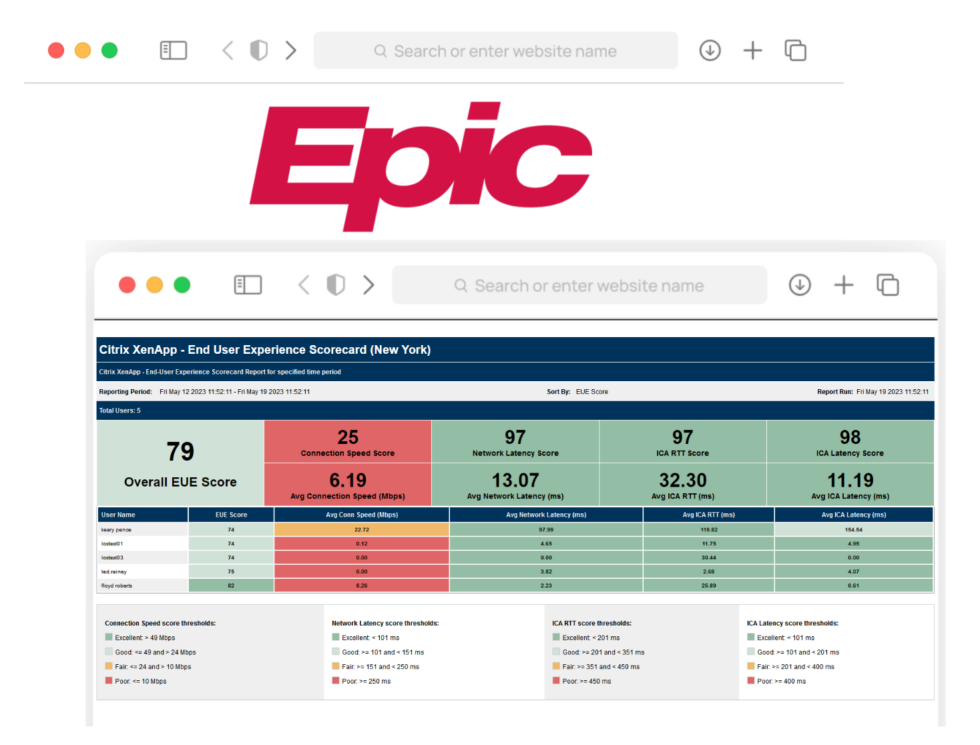
Task: Click the scorecard title mentioning New York
Action: pos(265,350)
